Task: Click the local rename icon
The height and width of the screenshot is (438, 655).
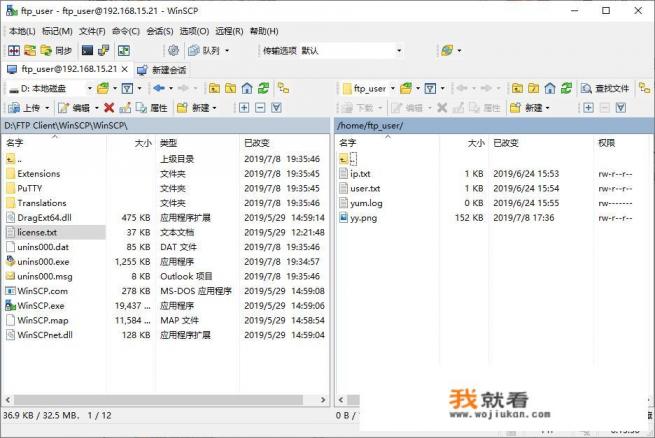Action: (125, 108)
